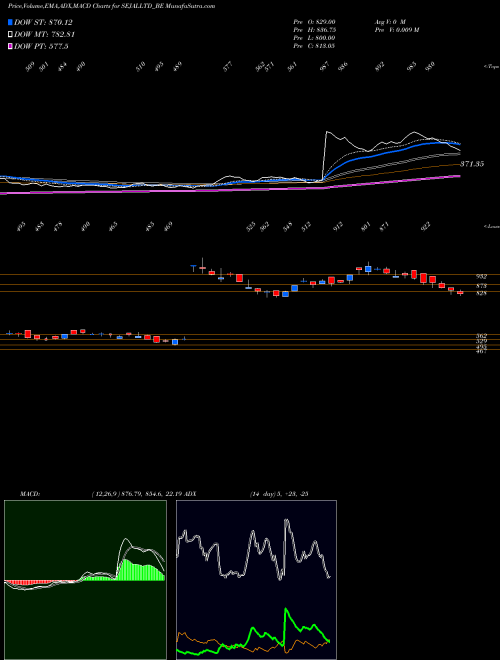Click the 'MACD:' panel heading
The image size is (500, 660).
tap(30, 494)
